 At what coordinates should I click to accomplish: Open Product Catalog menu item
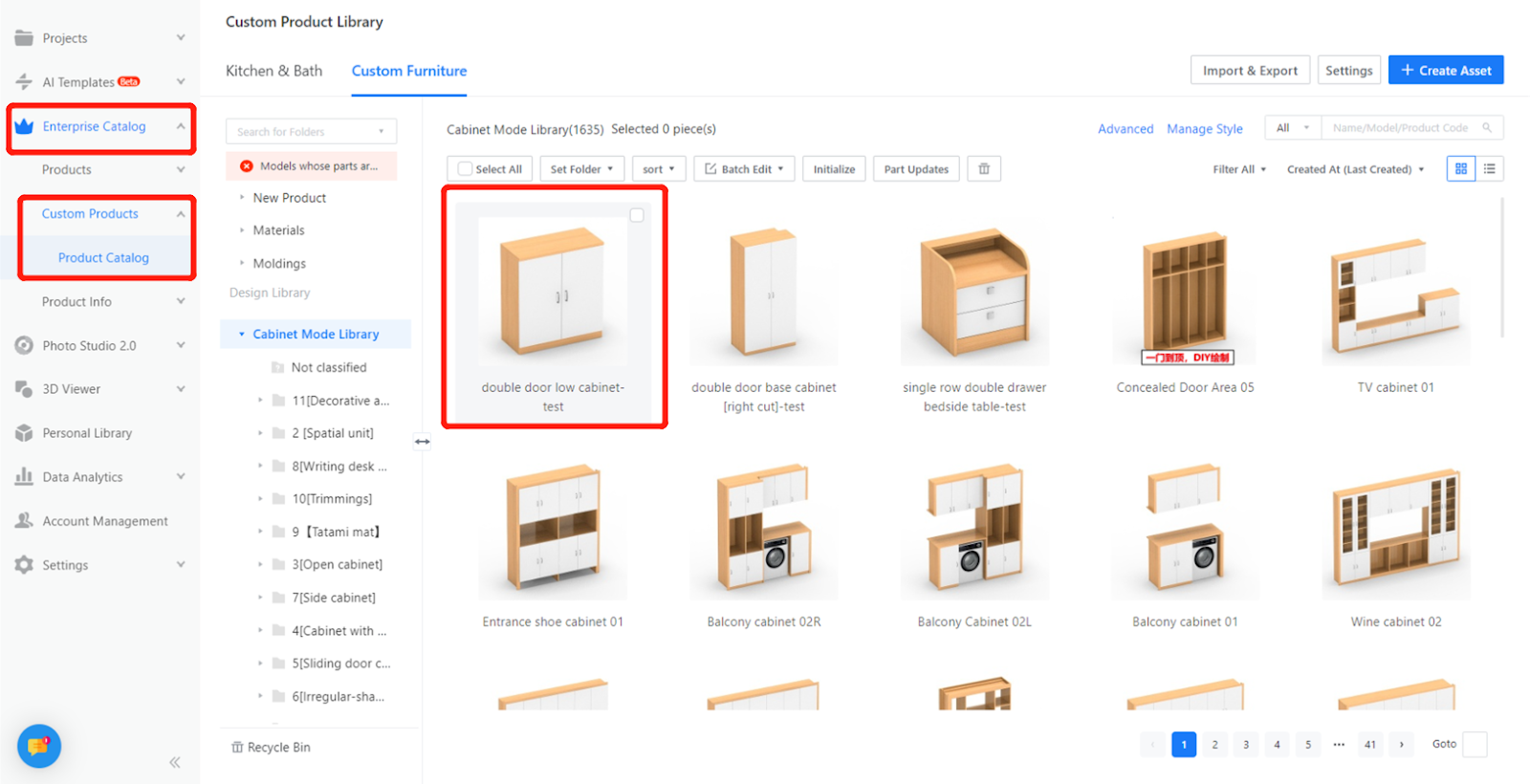[103, 258]
